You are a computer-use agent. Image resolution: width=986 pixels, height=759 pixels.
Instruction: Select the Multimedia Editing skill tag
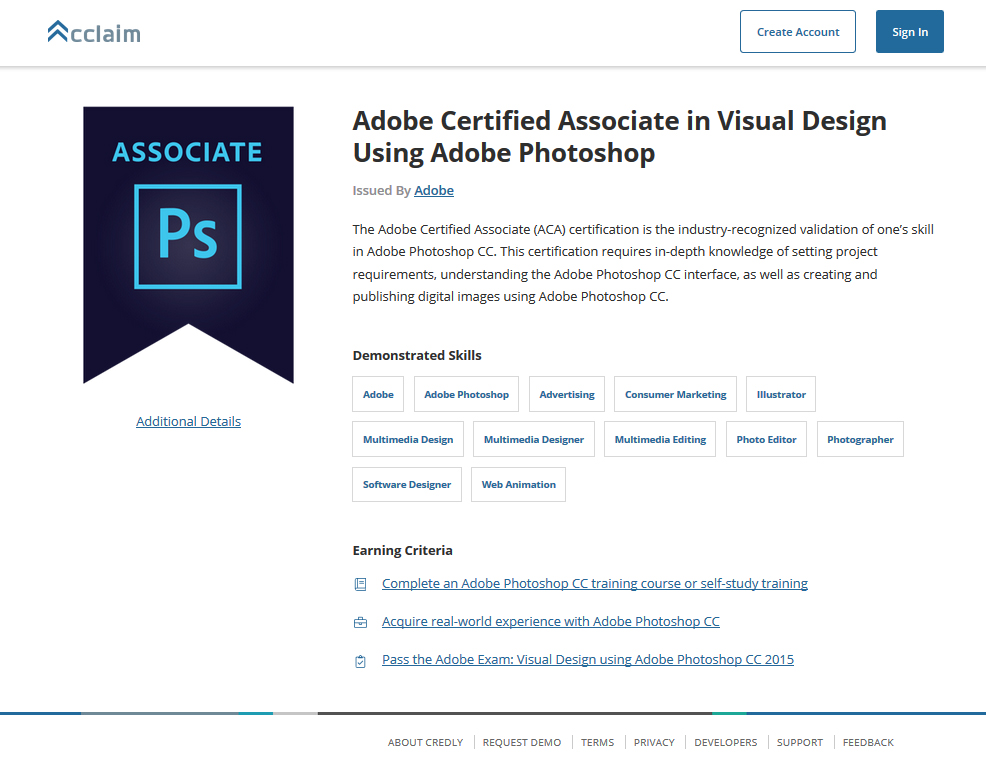click(660, 439)
